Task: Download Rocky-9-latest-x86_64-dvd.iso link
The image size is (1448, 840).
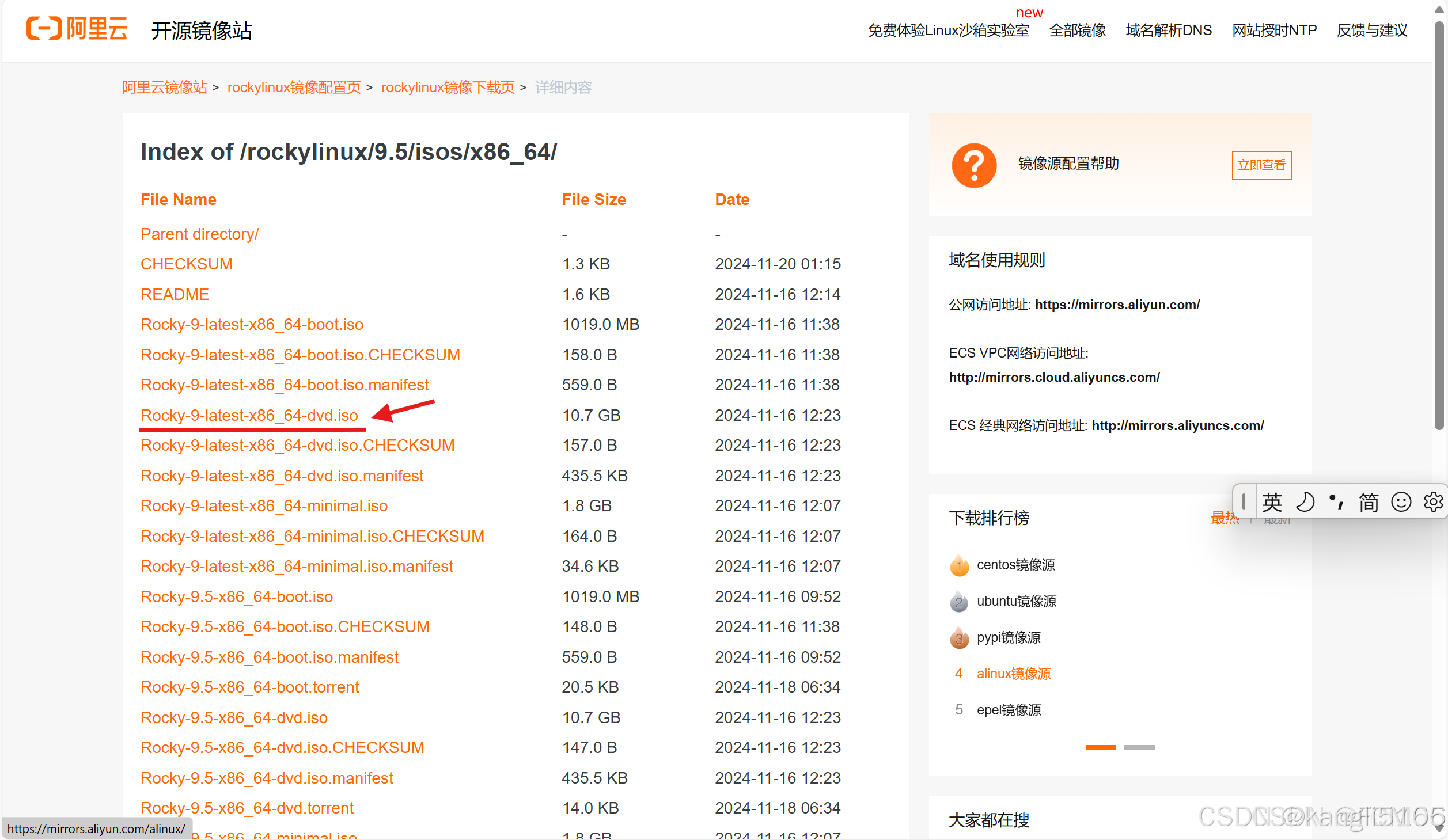Action: coord(249,416)
